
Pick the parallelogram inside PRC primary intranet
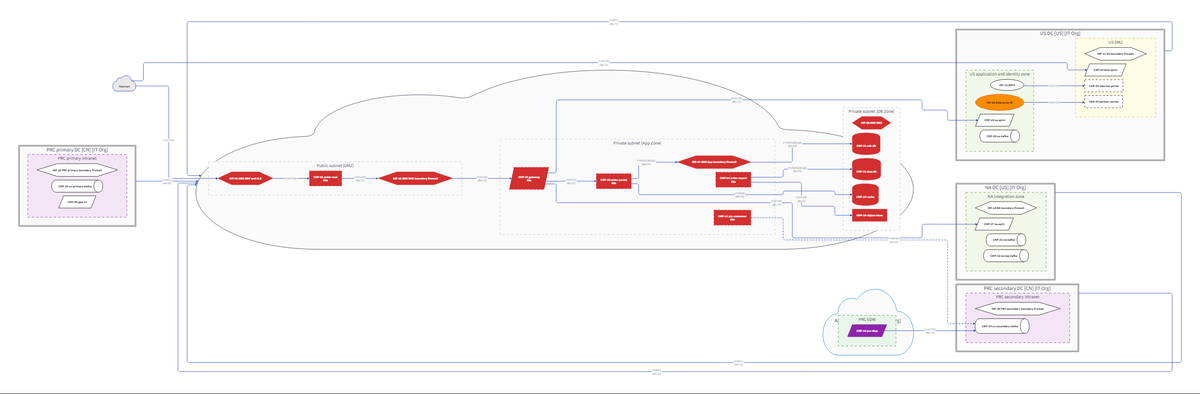click(x=76, y=201)
